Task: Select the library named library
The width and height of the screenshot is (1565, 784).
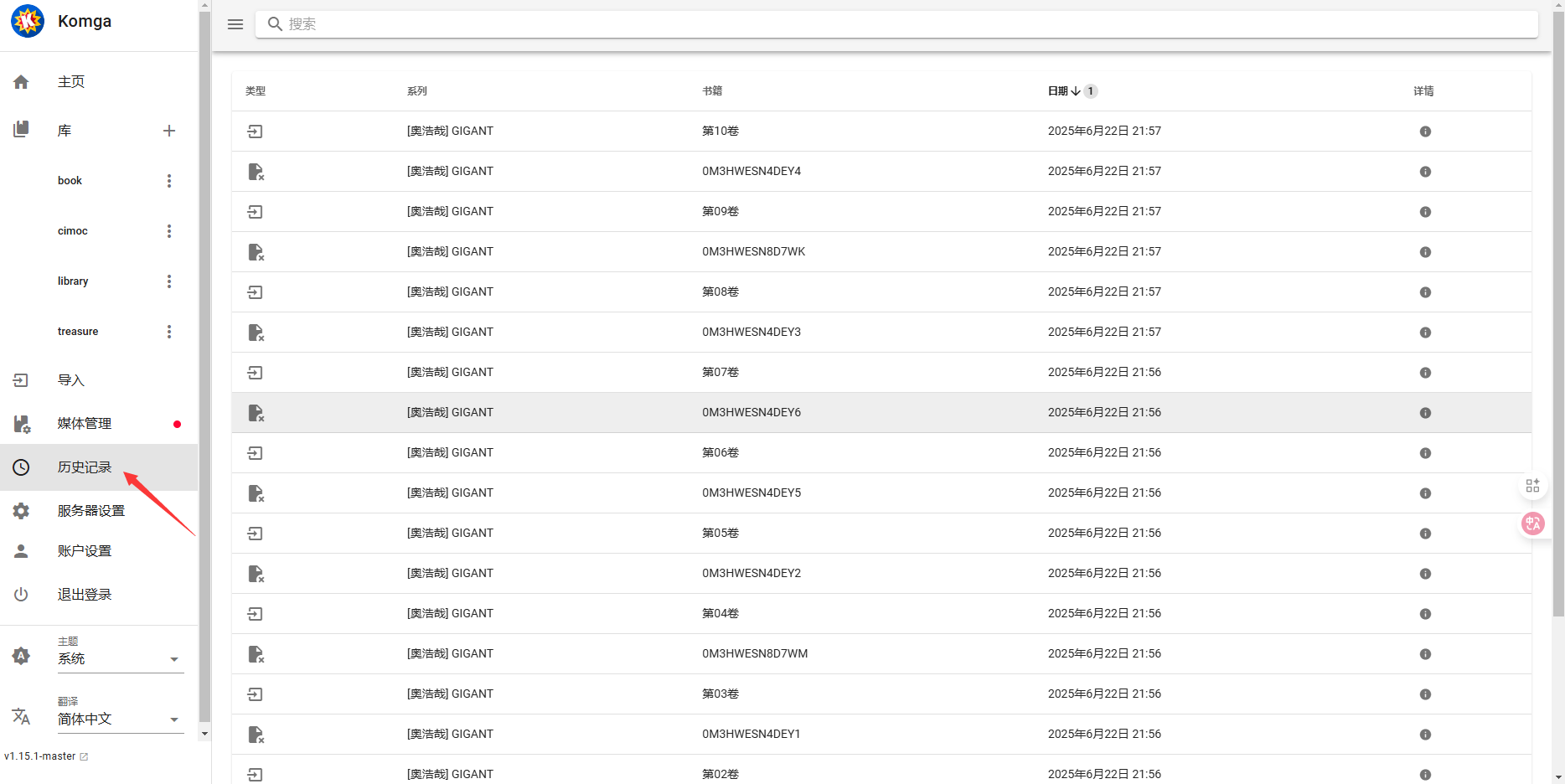Action: 73,281
